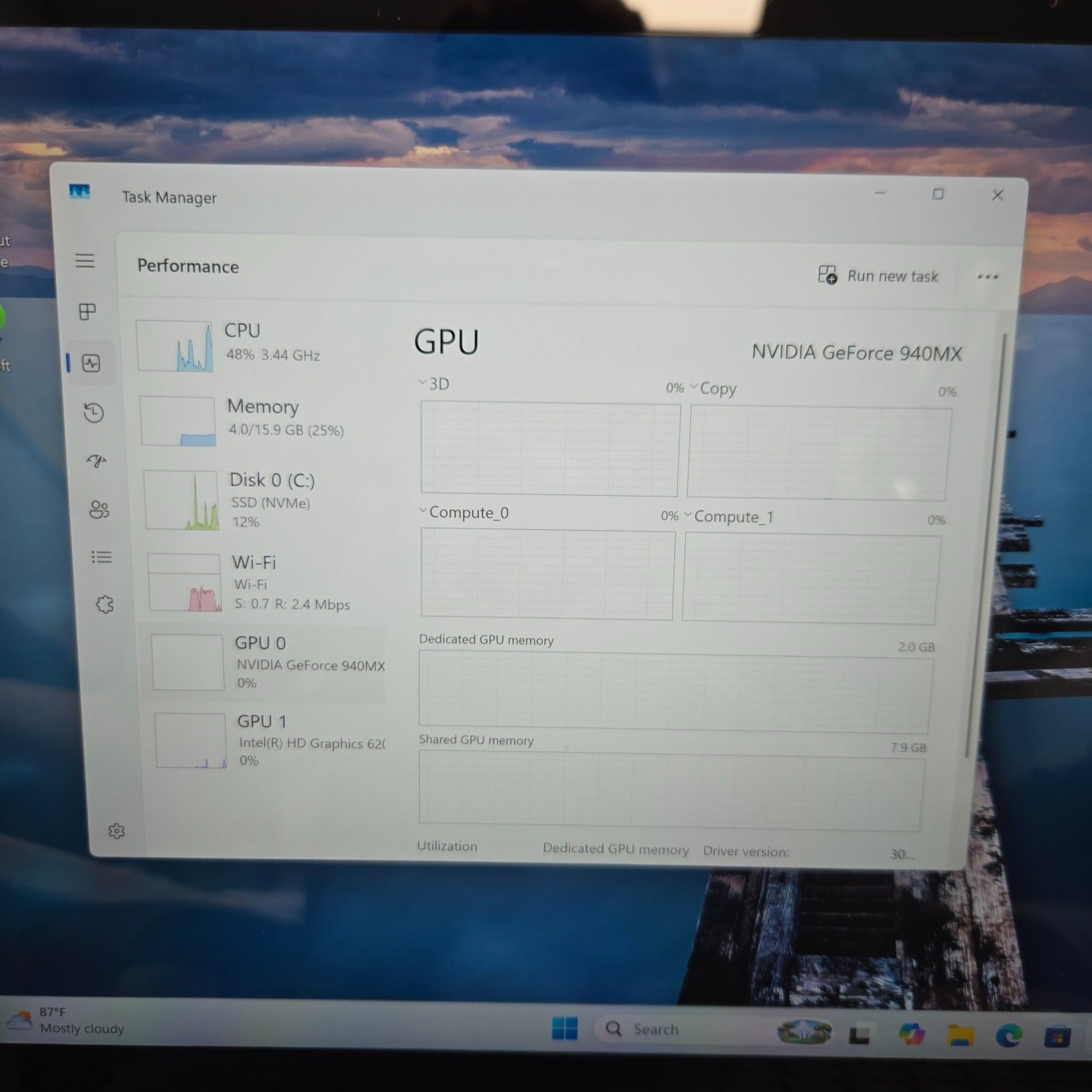Open the Details page list icon
The height and width of the screenshot is (1092, 1092).
point(101,557)
